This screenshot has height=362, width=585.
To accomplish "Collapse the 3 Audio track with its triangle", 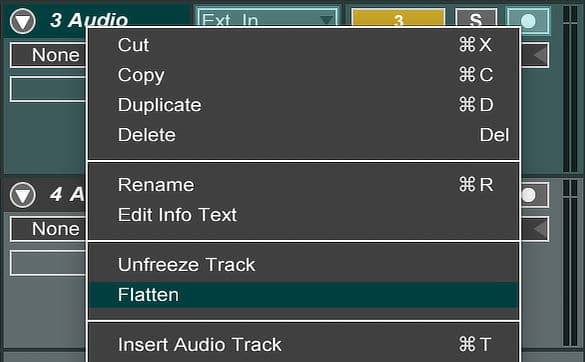I will (x=23, y=21).
